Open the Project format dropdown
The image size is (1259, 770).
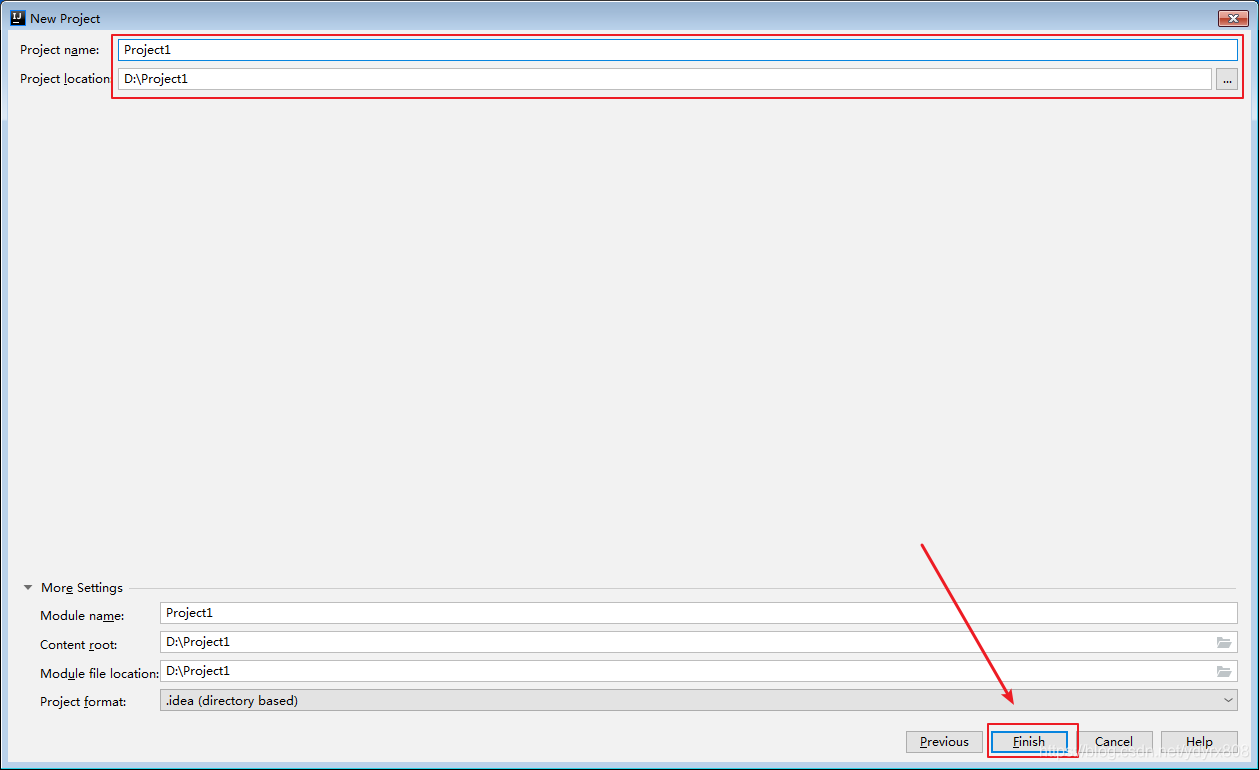[x=699, y=700]
